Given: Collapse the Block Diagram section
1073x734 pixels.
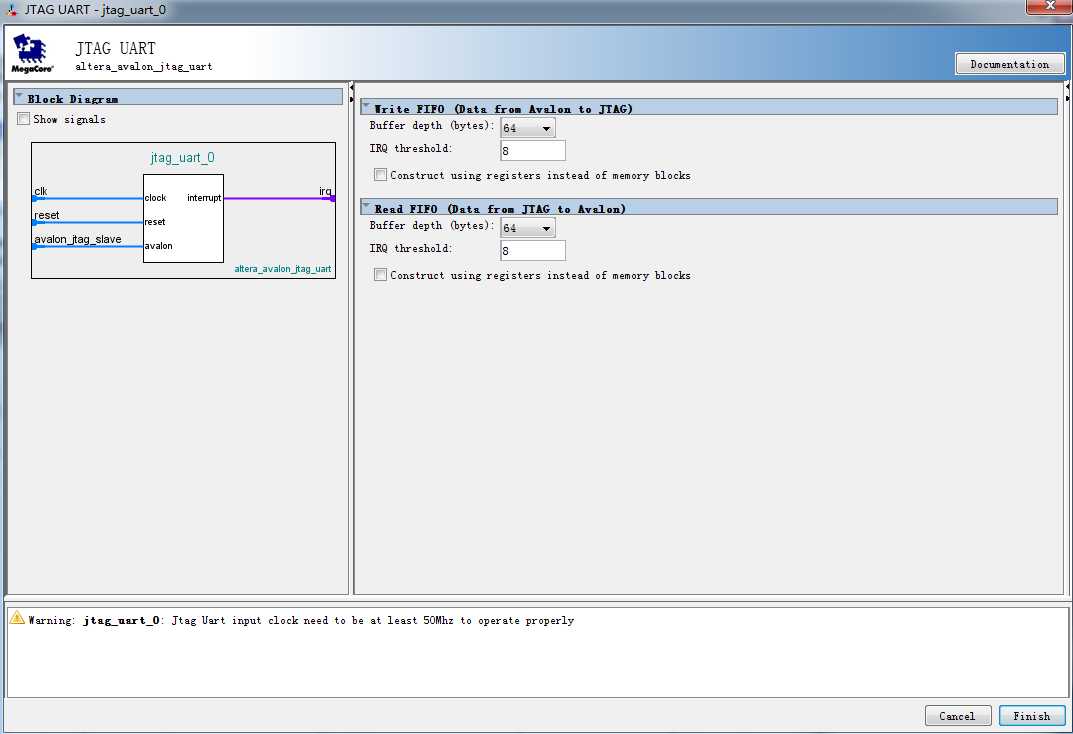Looking at the screenshot, I should pos(19,98).
